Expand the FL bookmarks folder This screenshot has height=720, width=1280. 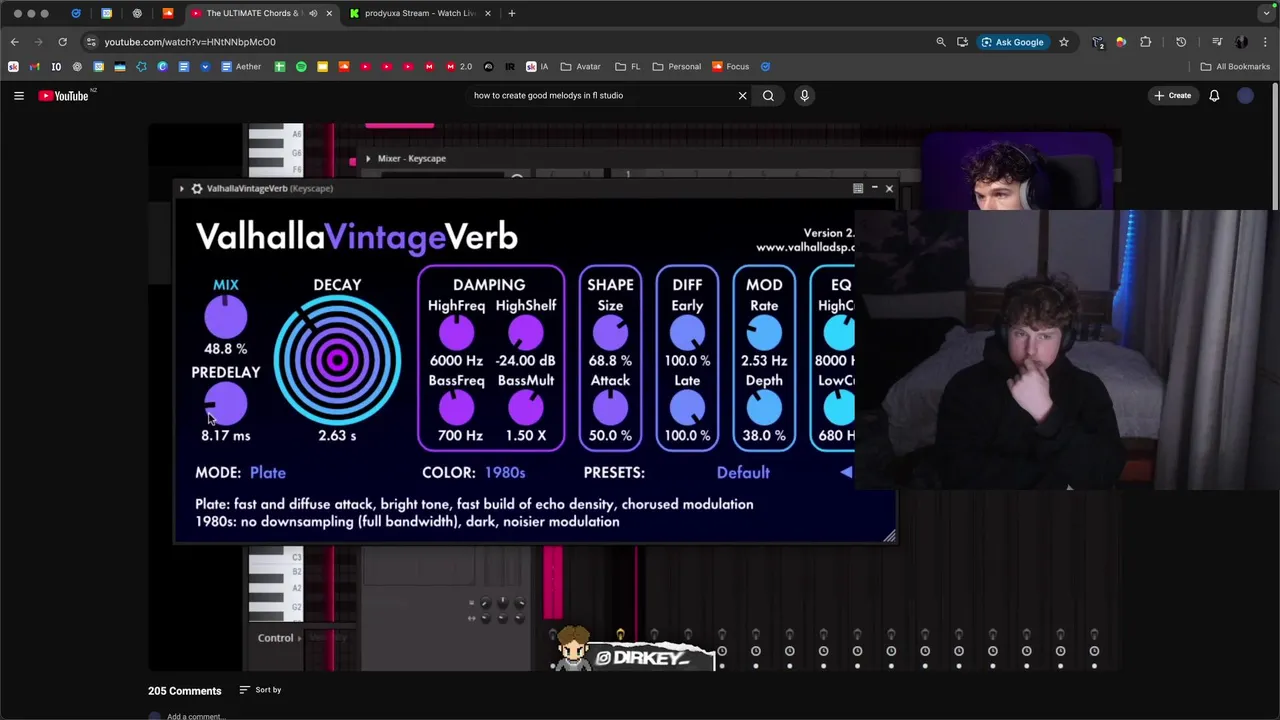point(628,67)
